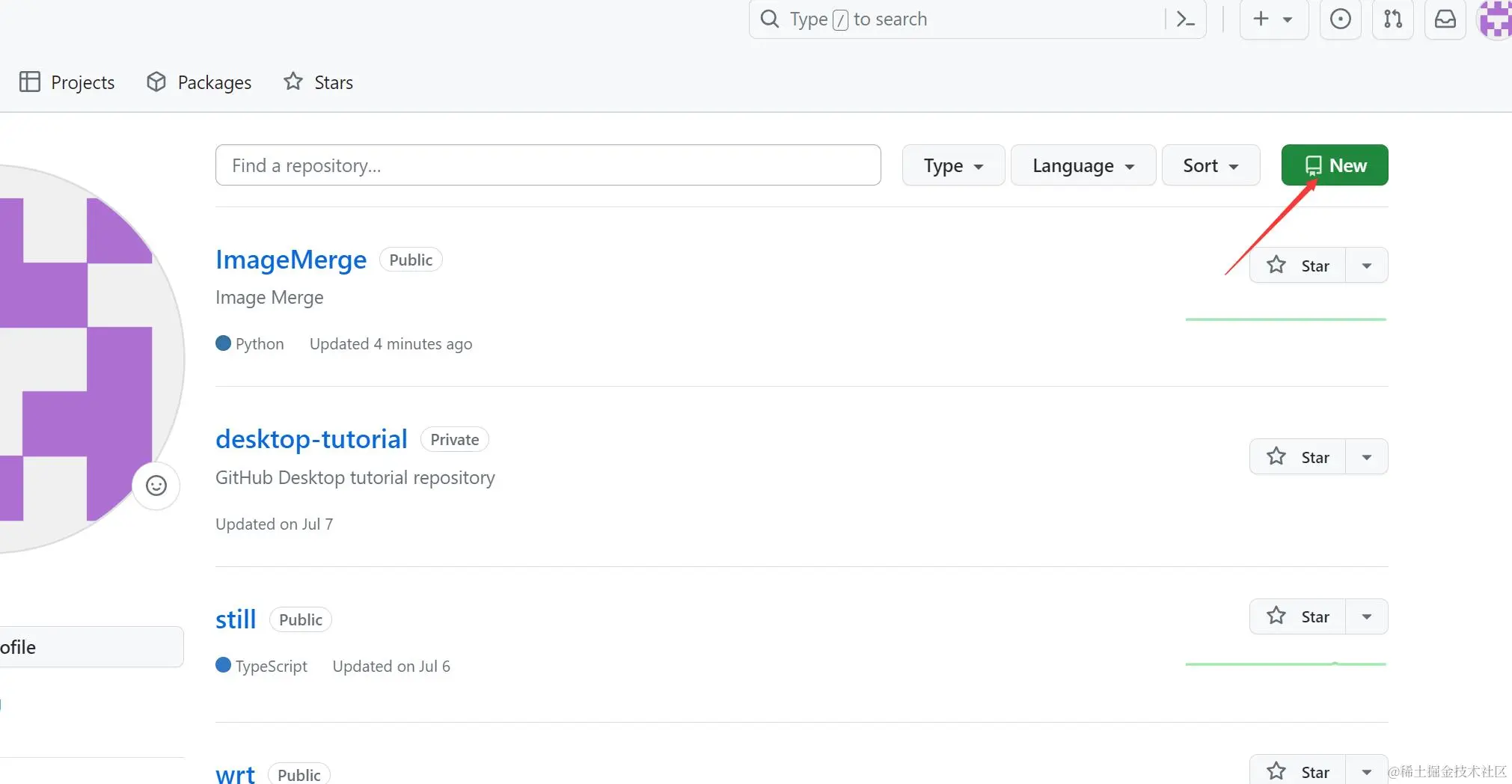1512x784 pixels.
Task: Open the command palette icon
Action: (1186, 19)
